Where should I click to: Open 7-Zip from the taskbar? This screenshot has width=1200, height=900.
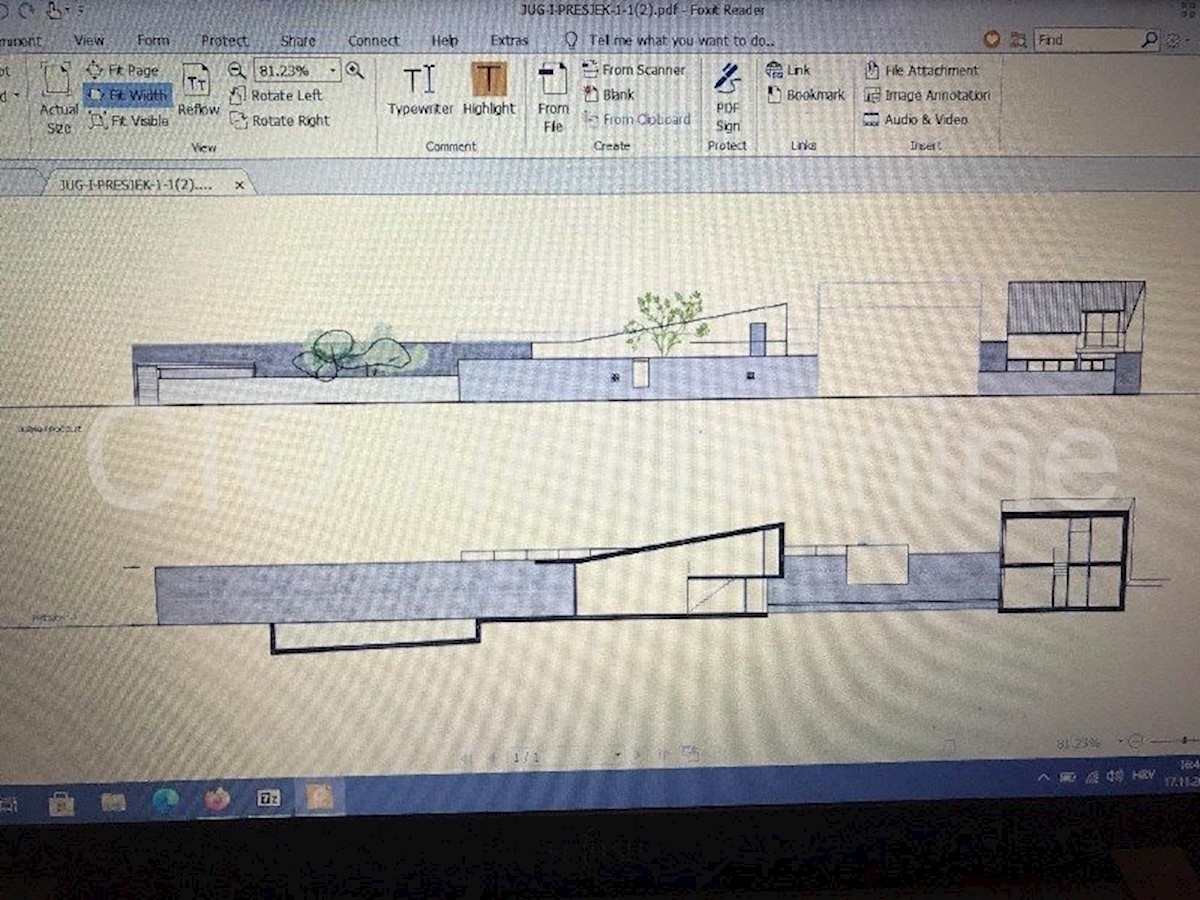click(x=268, y=798)
